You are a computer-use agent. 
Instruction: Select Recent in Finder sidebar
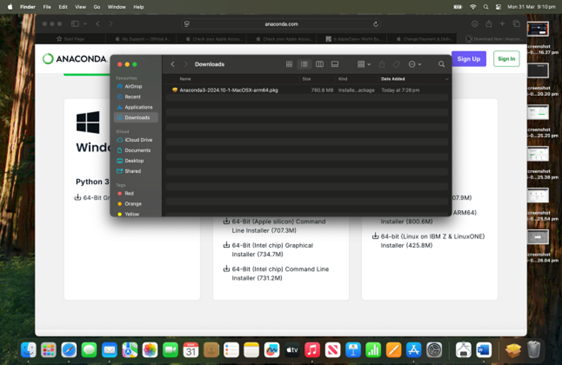(132, 97)
